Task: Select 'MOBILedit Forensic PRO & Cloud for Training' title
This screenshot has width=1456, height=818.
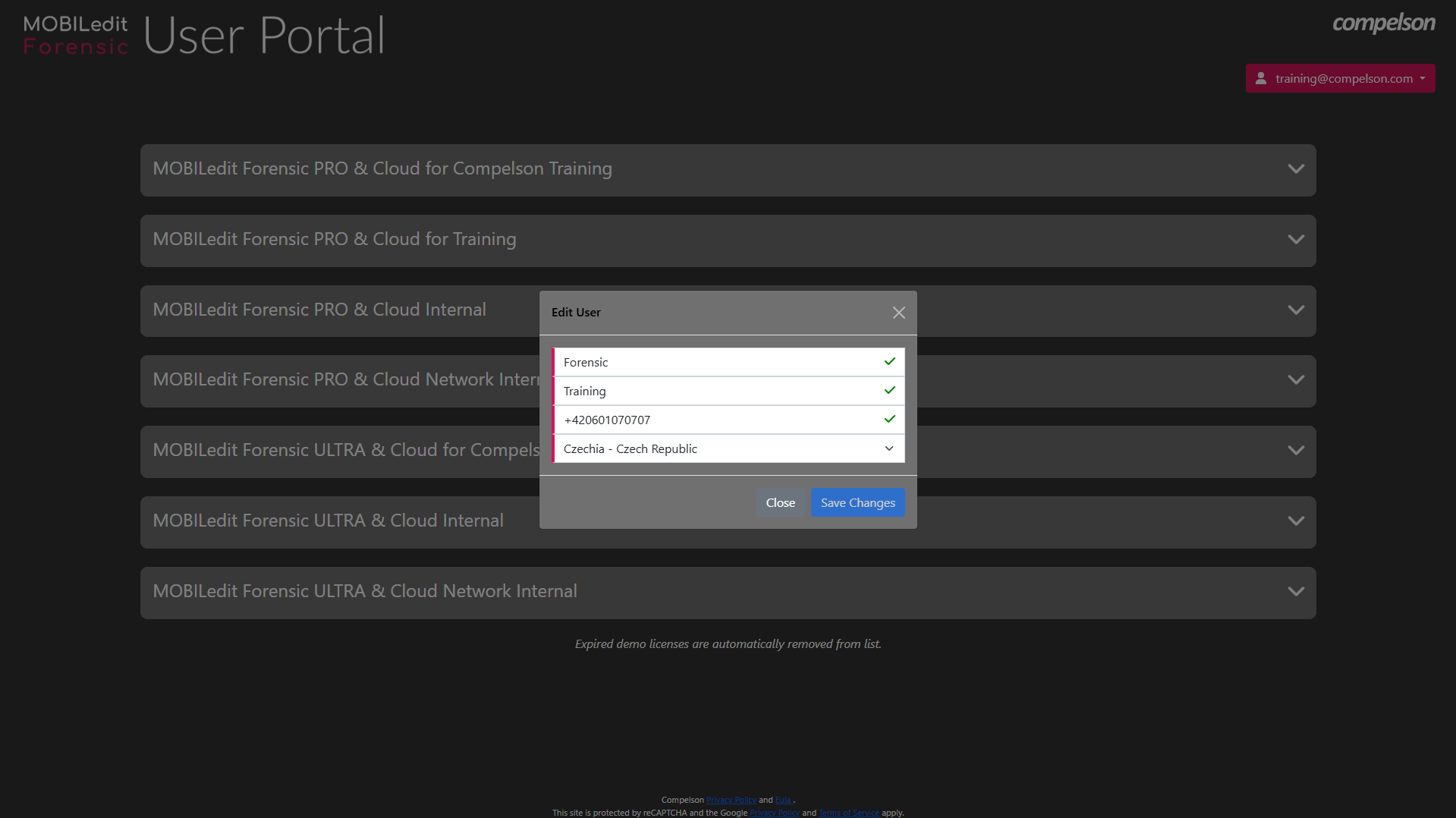Action: (335, 239)
